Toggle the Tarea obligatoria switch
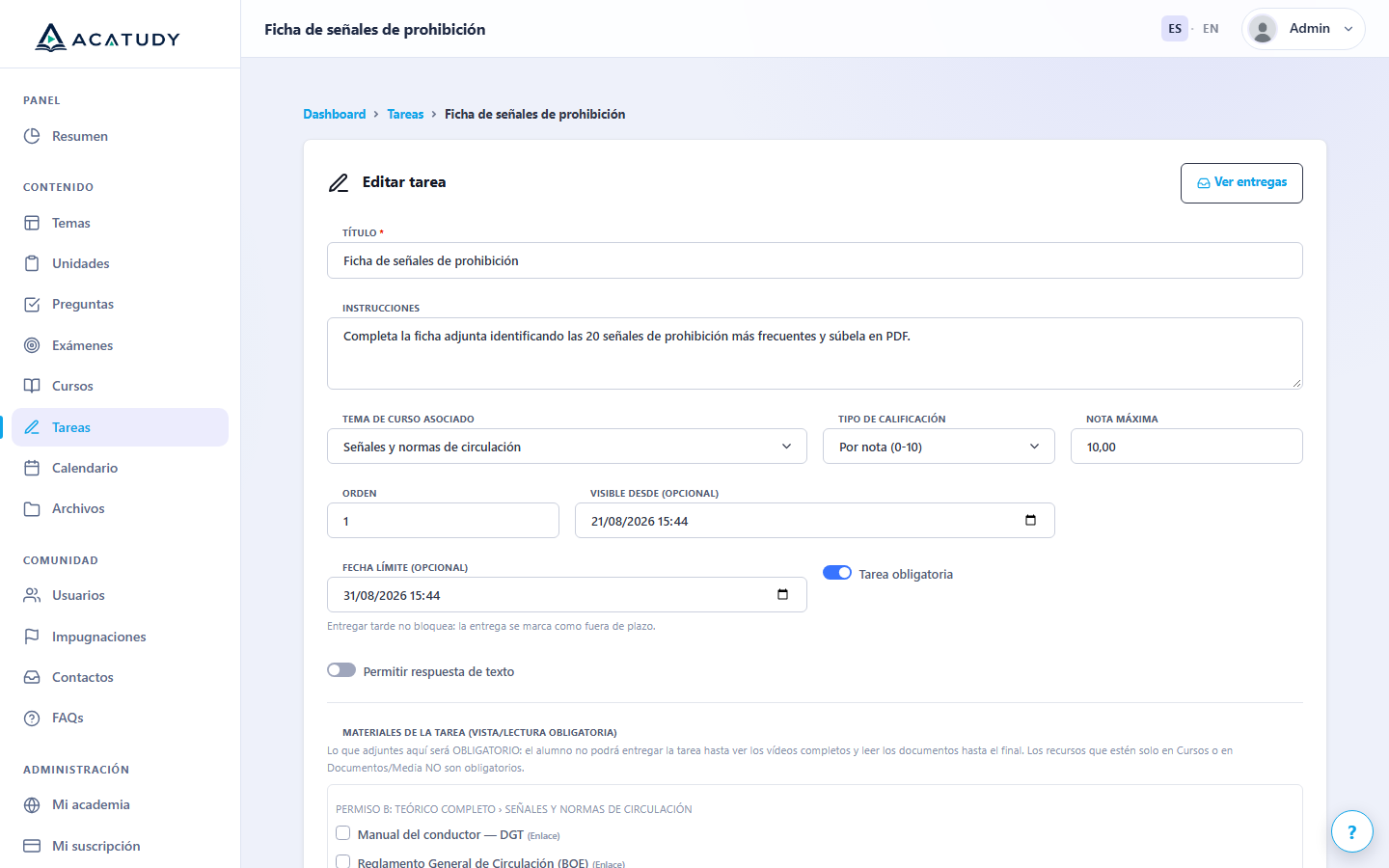 click(837, 573)
